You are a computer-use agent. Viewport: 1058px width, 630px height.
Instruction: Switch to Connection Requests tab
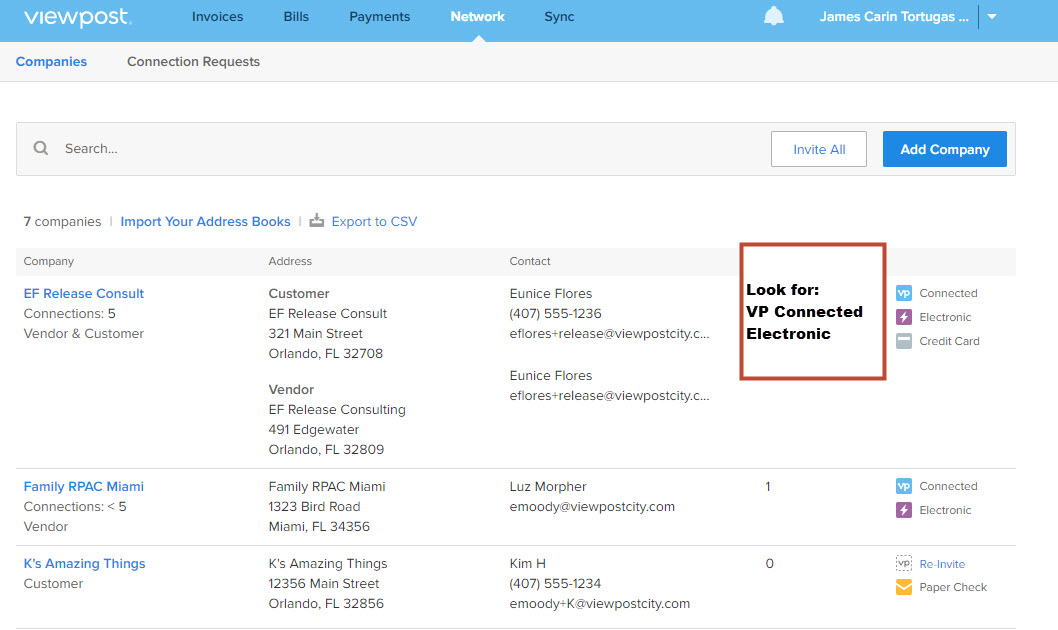[x=193, y=61]
